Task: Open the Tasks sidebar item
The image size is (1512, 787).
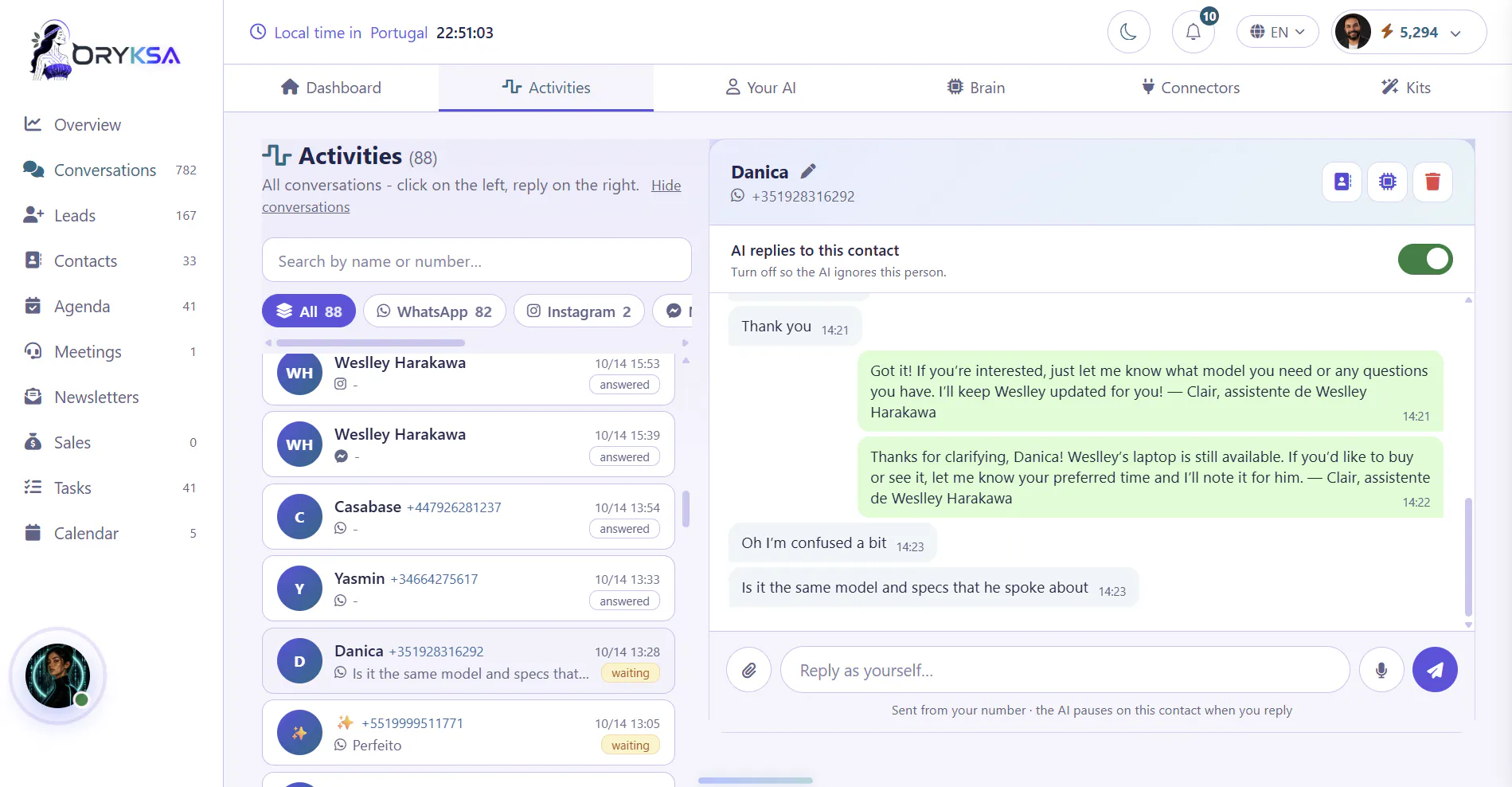Action: pos(111,487)
